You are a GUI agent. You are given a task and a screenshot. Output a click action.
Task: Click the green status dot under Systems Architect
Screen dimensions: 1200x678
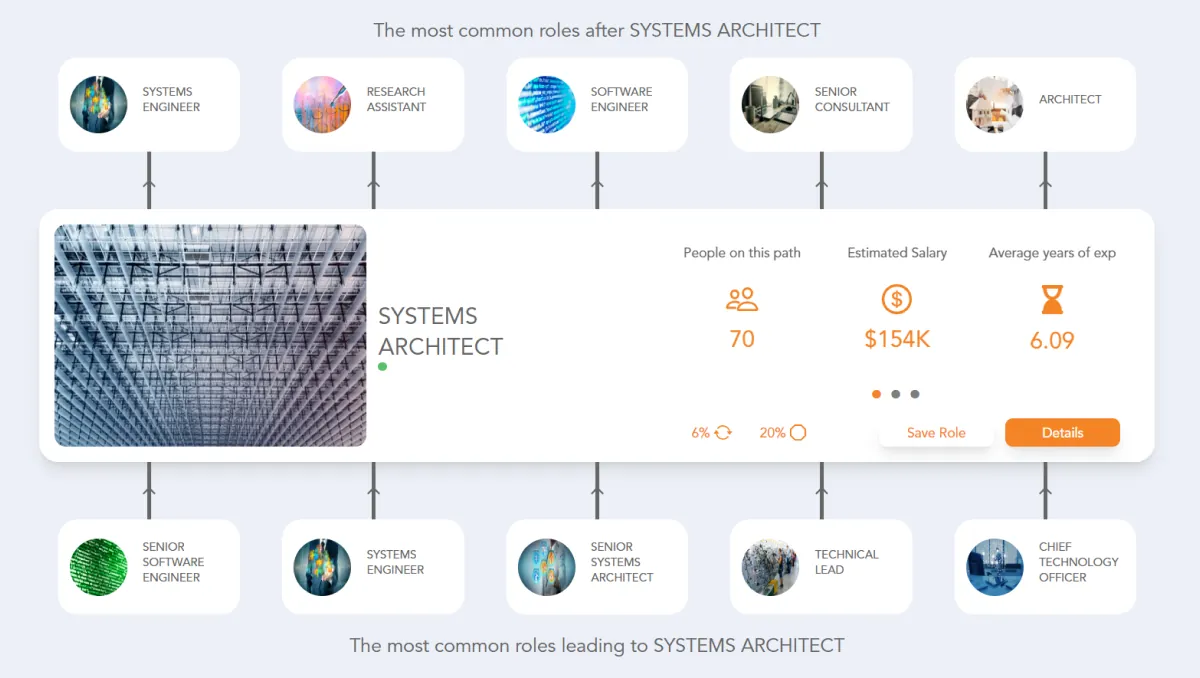(383, 367)
